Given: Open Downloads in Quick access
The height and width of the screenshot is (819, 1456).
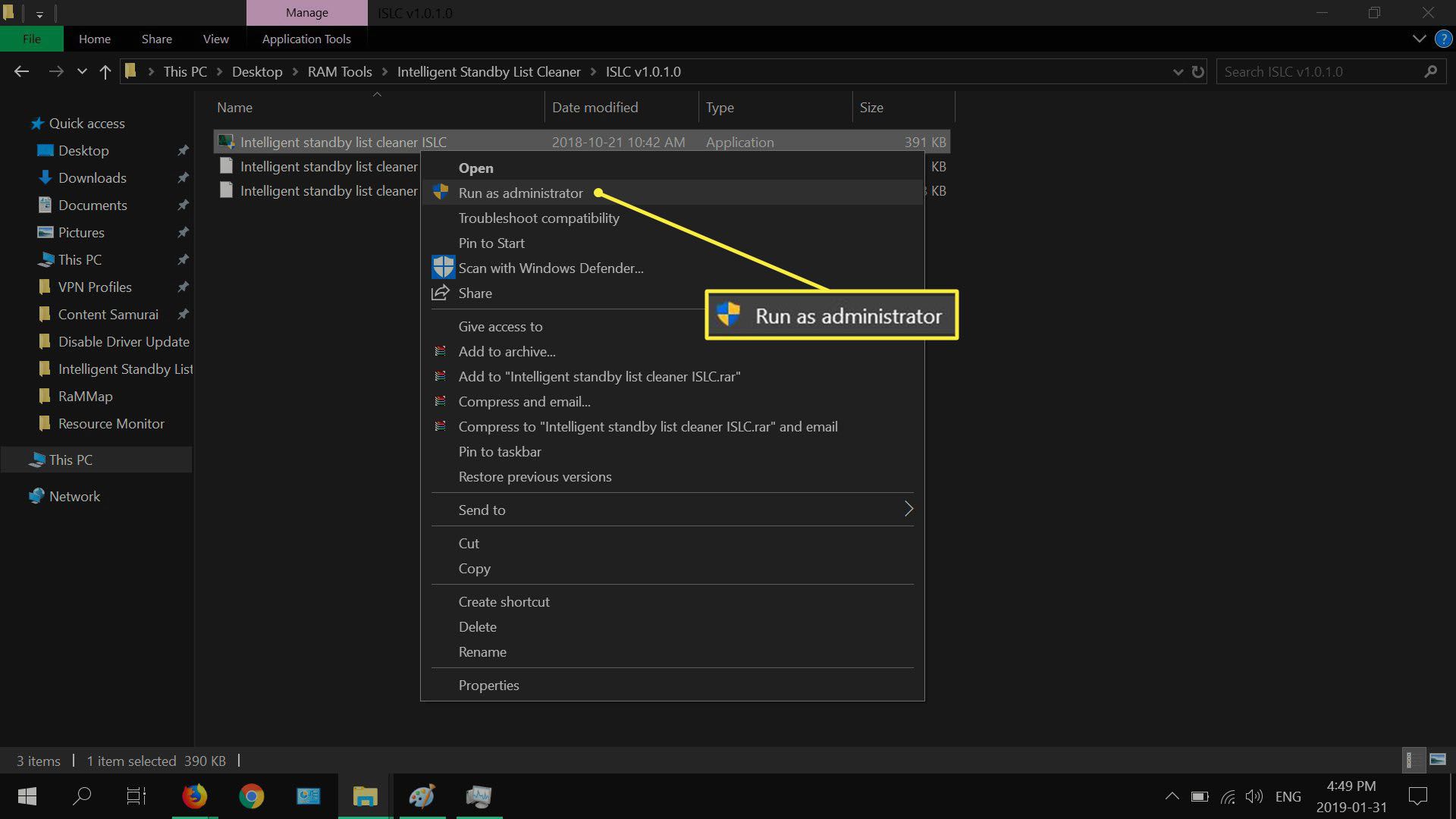Looking at the screenshot, I should click(93, 177).
